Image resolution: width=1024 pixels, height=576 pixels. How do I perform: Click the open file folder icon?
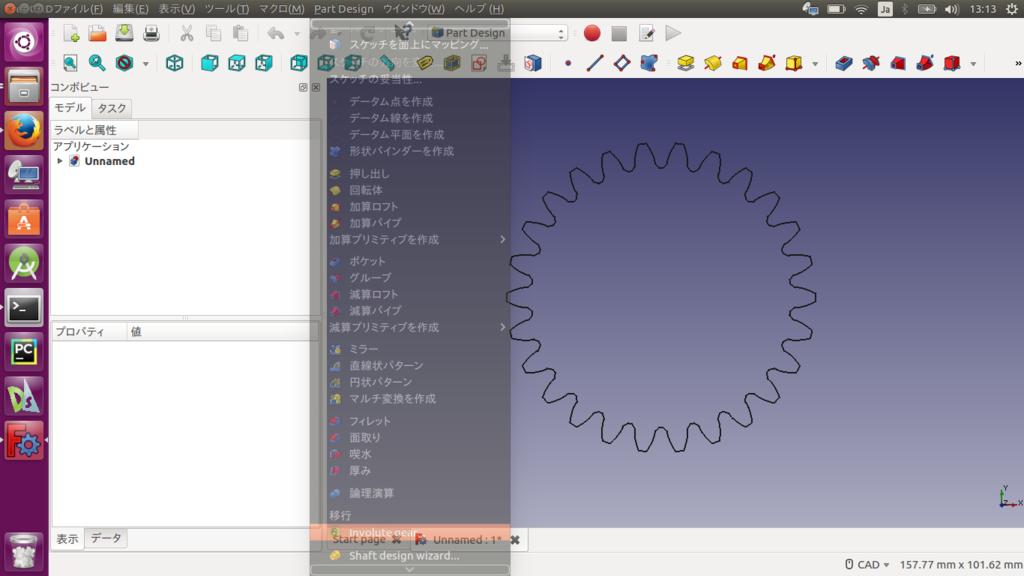97,33
